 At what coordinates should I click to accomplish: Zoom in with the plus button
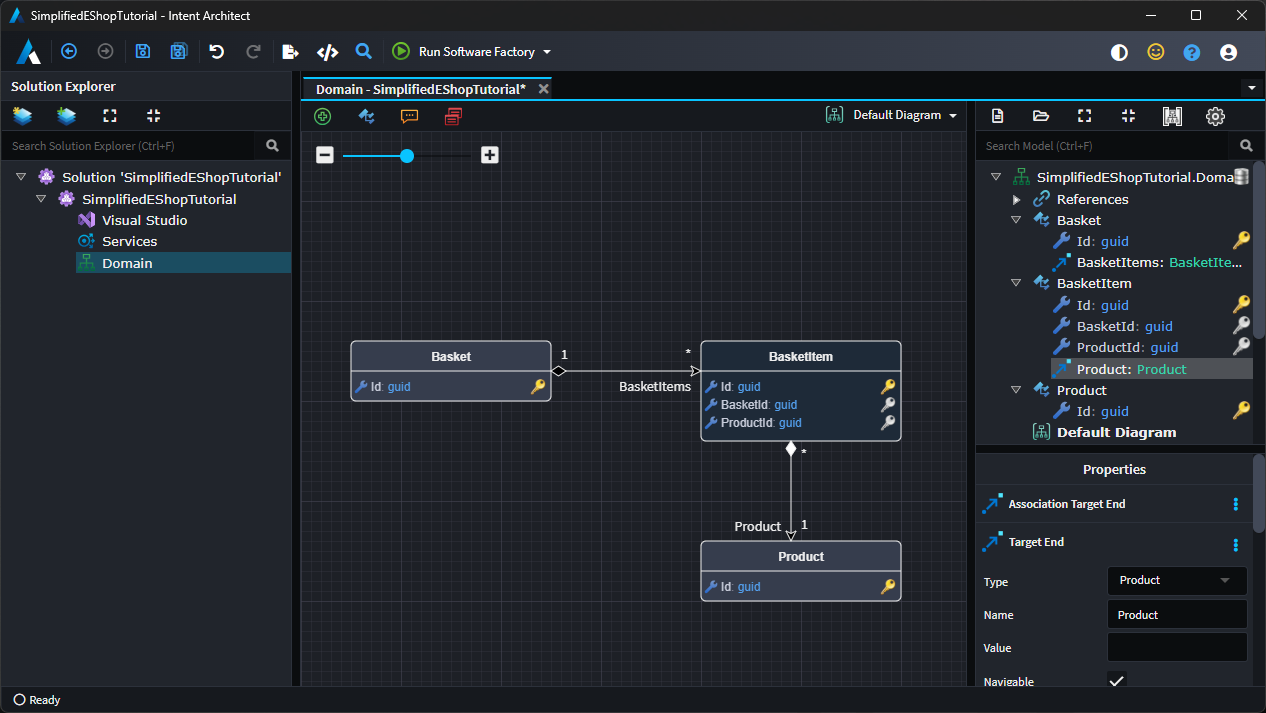coord(489,155)
